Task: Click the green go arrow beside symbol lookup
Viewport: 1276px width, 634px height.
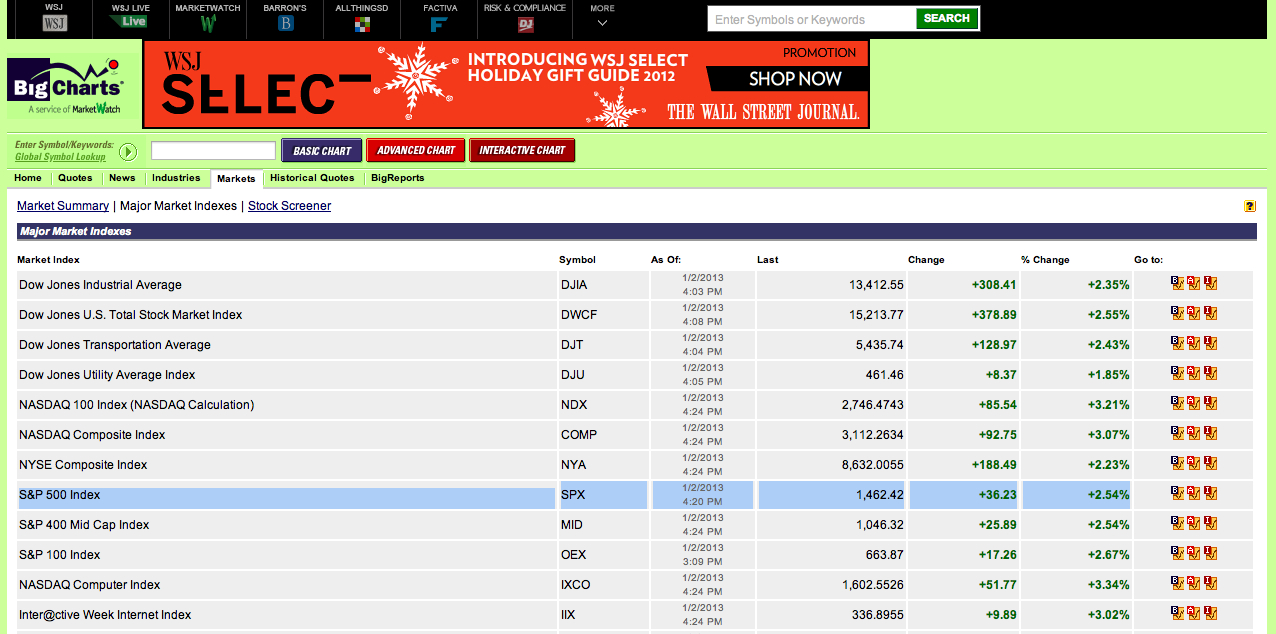Action: (128, 152)
